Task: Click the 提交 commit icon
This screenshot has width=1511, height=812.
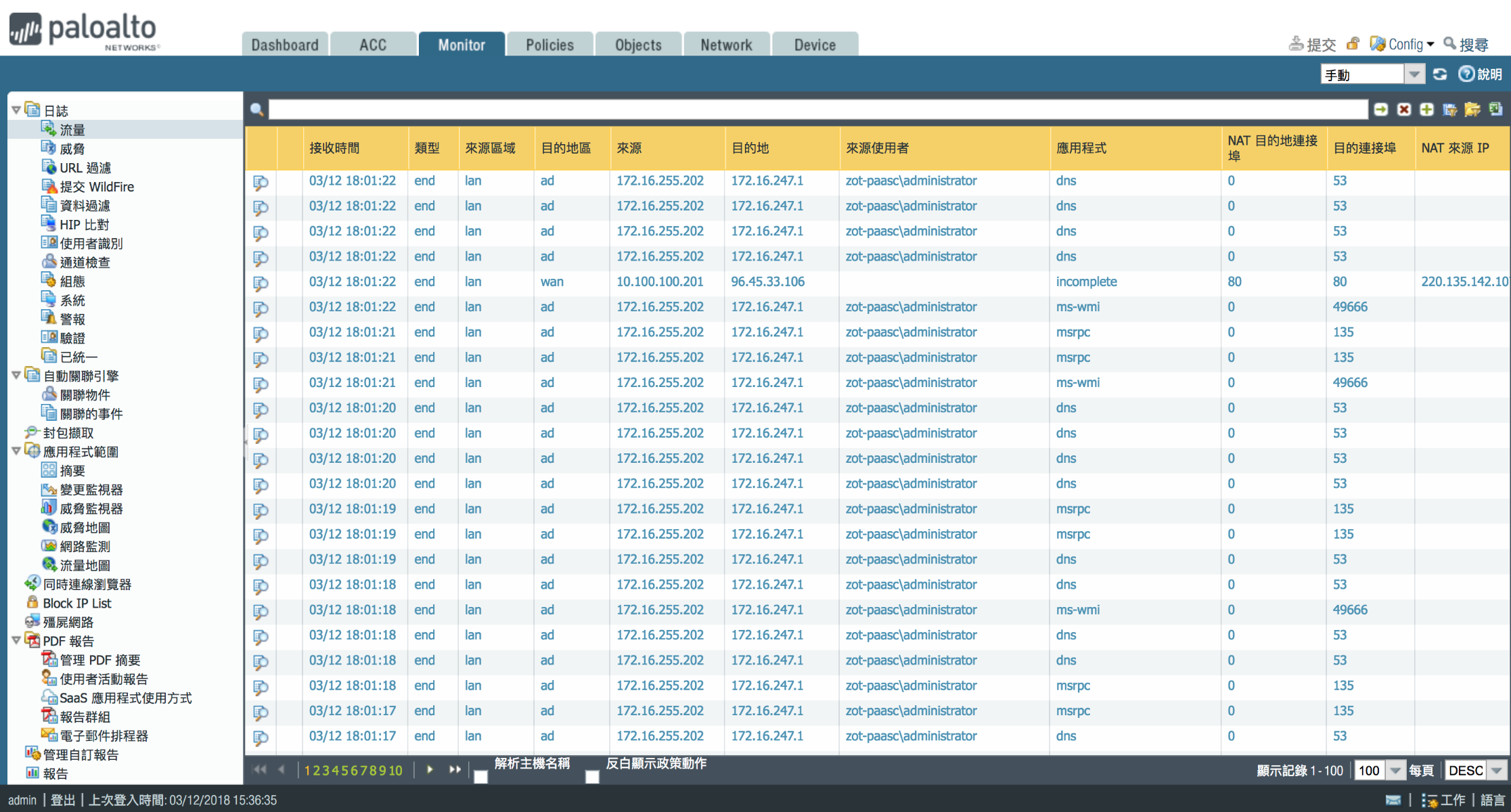Action: click(x=1311, y=44)
